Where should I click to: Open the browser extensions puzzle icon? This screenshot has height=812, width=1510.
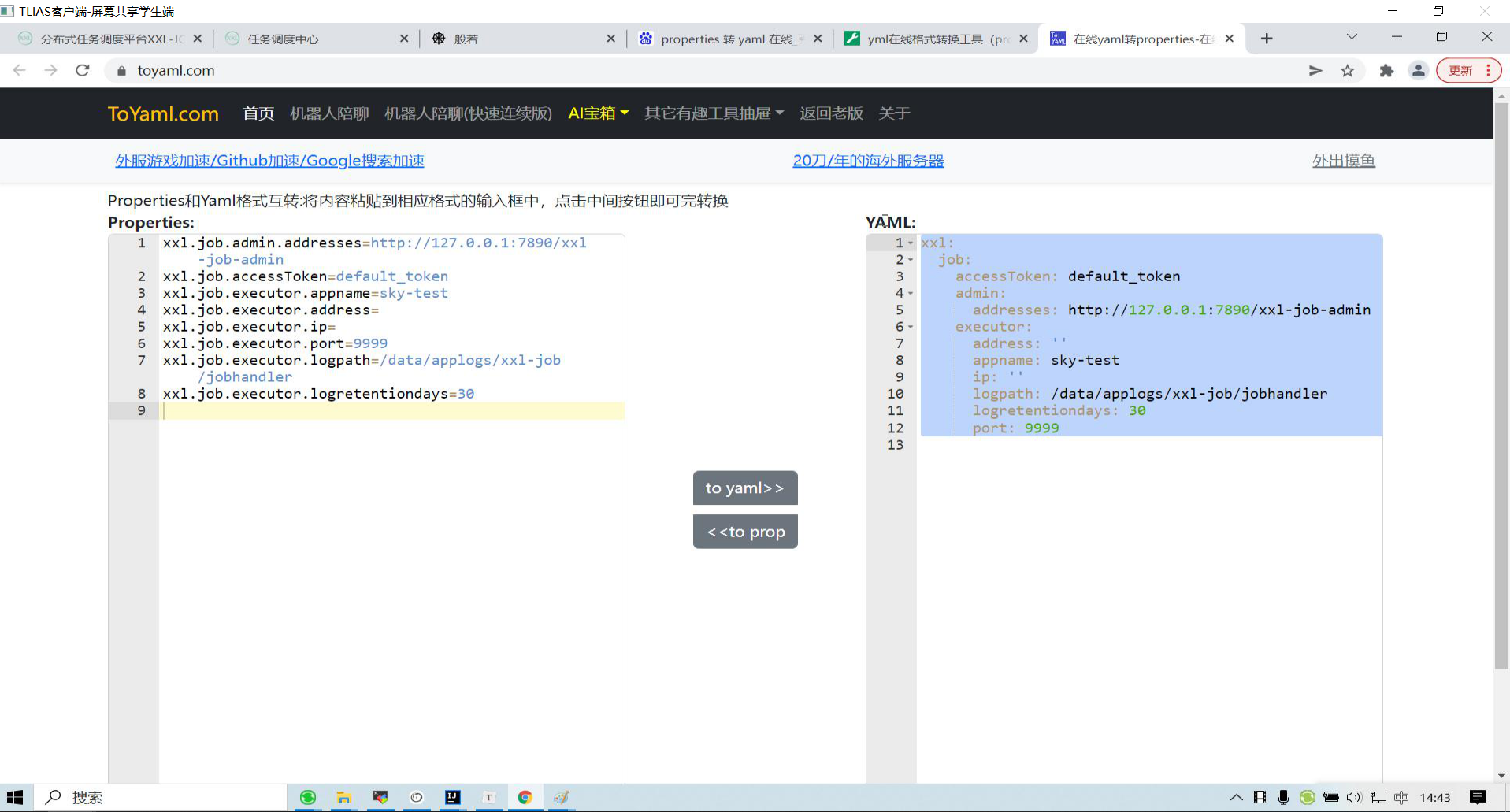coord(1386,70)
